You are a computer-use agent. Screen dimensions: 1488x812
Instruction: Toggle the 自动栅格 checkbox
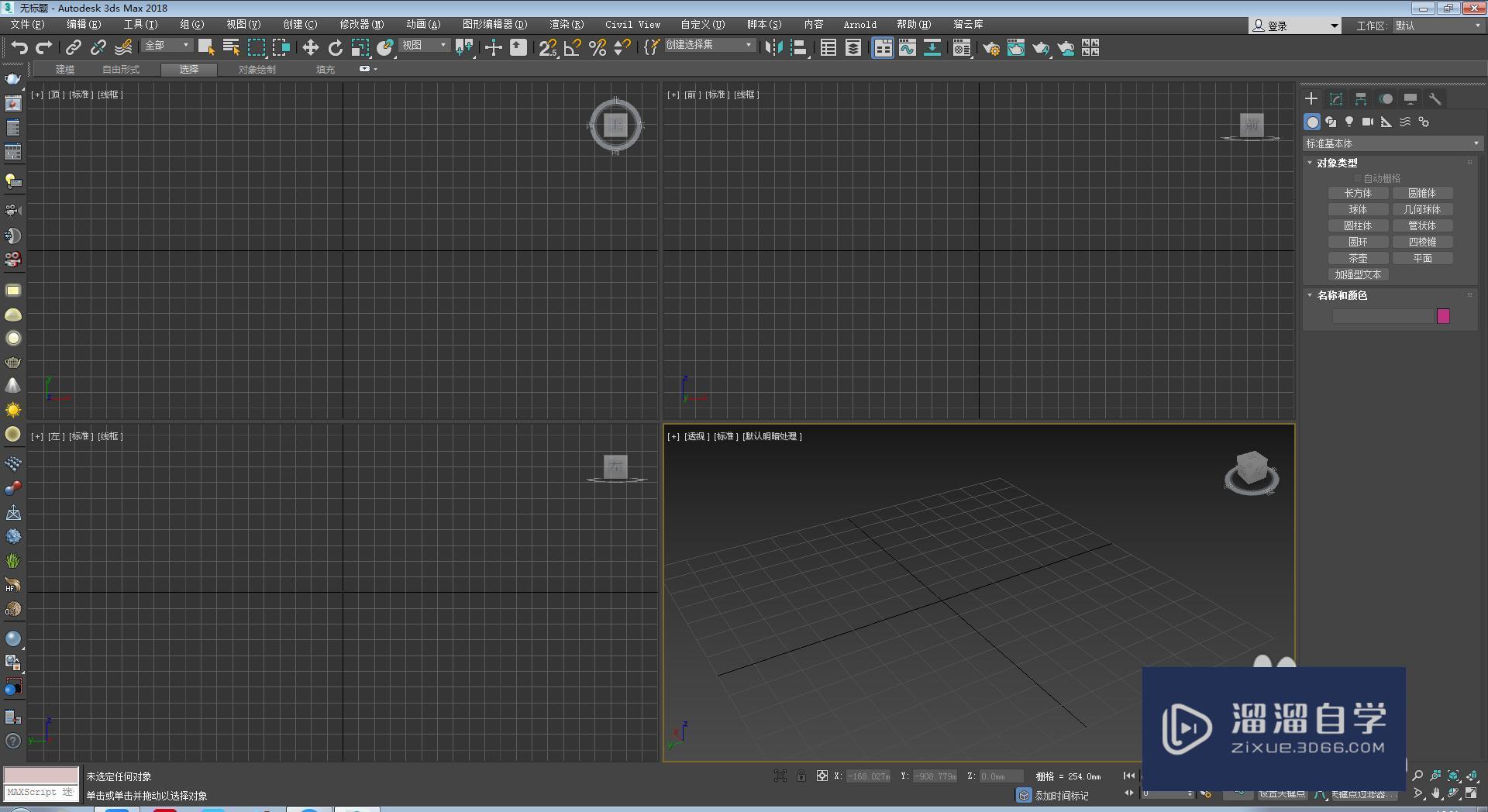1358,178
